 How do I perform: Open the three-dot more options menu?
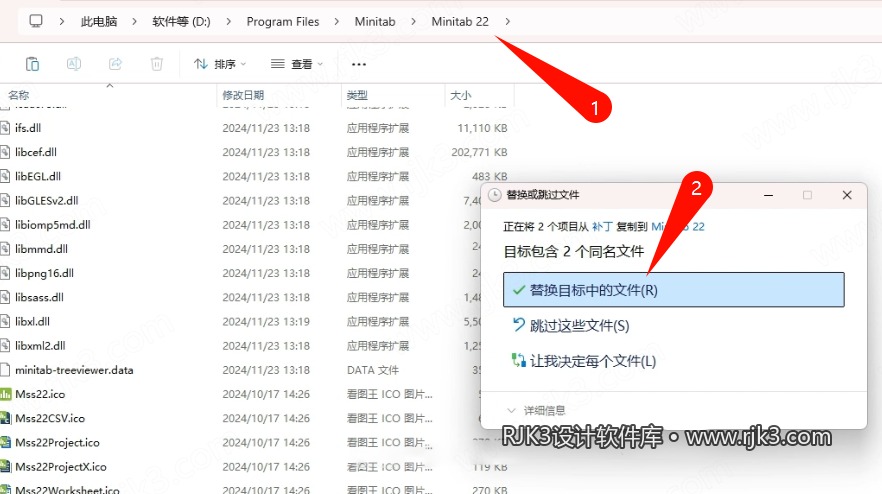[359, 64]
